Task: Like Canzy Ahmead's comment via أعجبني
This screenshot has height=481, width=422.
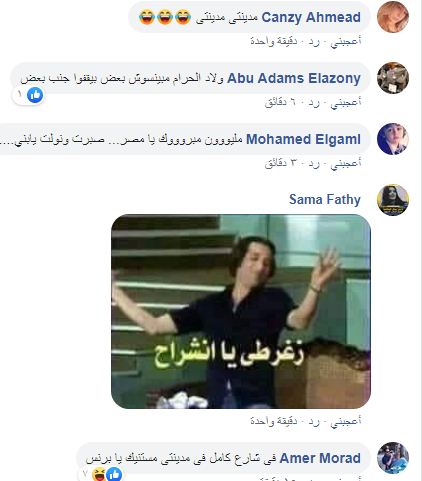Action: (346, 41)
